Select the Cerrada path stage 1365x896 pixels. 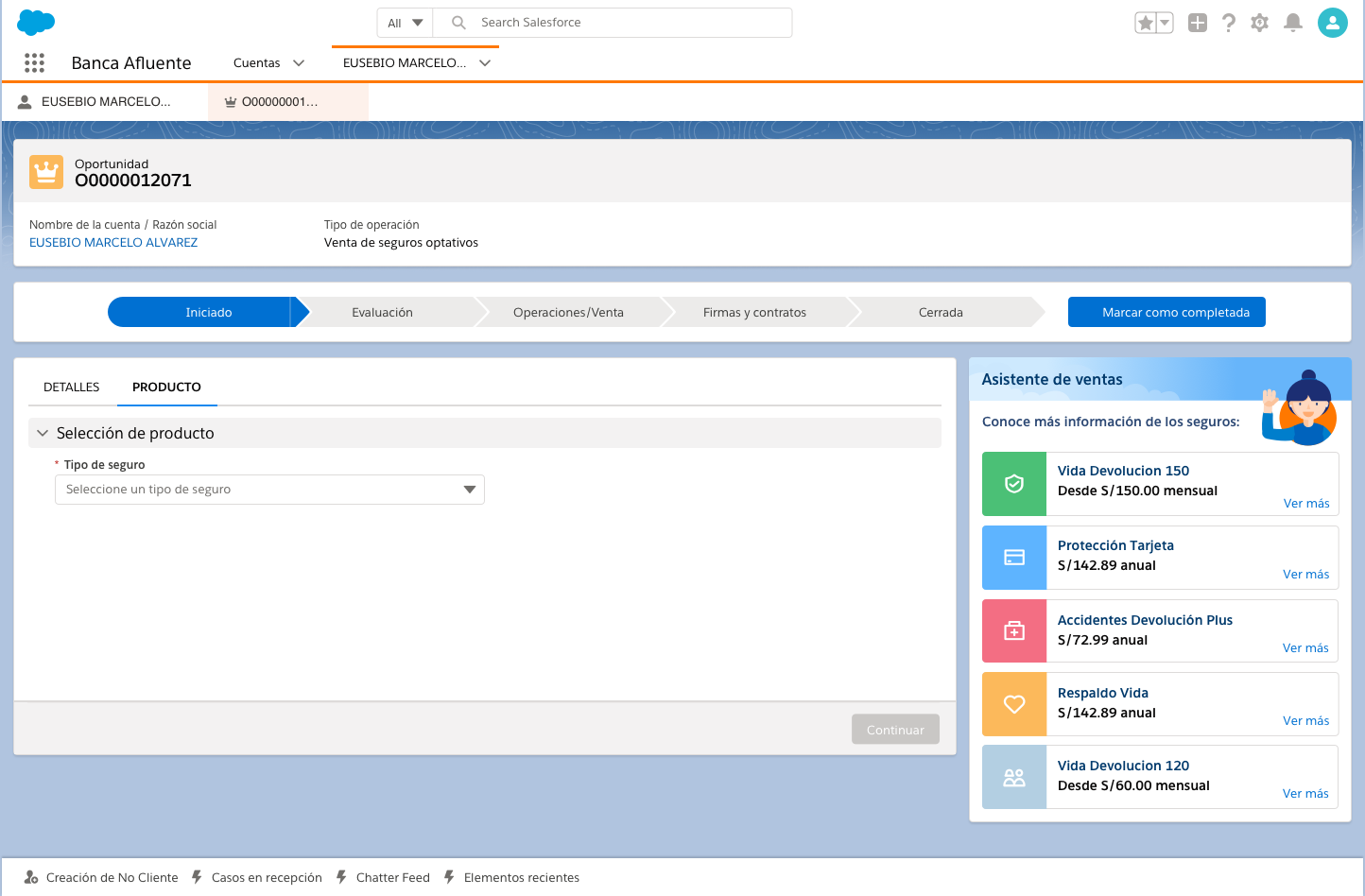pos(941,312)
